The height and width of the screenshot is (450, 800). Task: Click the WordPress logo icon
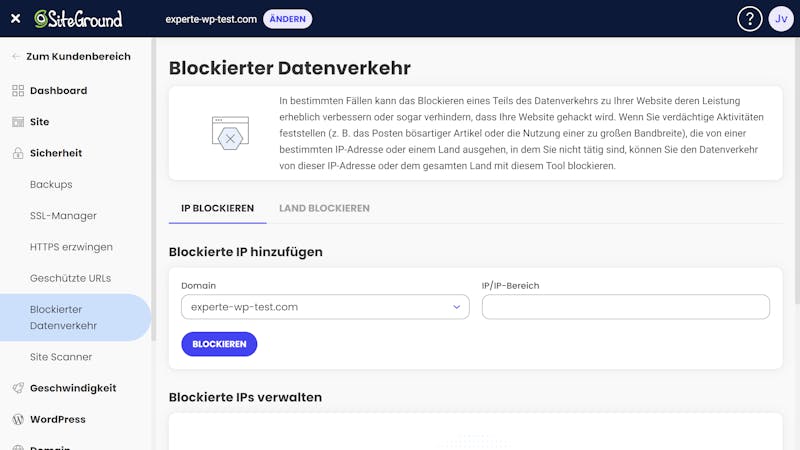pos(17,419)
